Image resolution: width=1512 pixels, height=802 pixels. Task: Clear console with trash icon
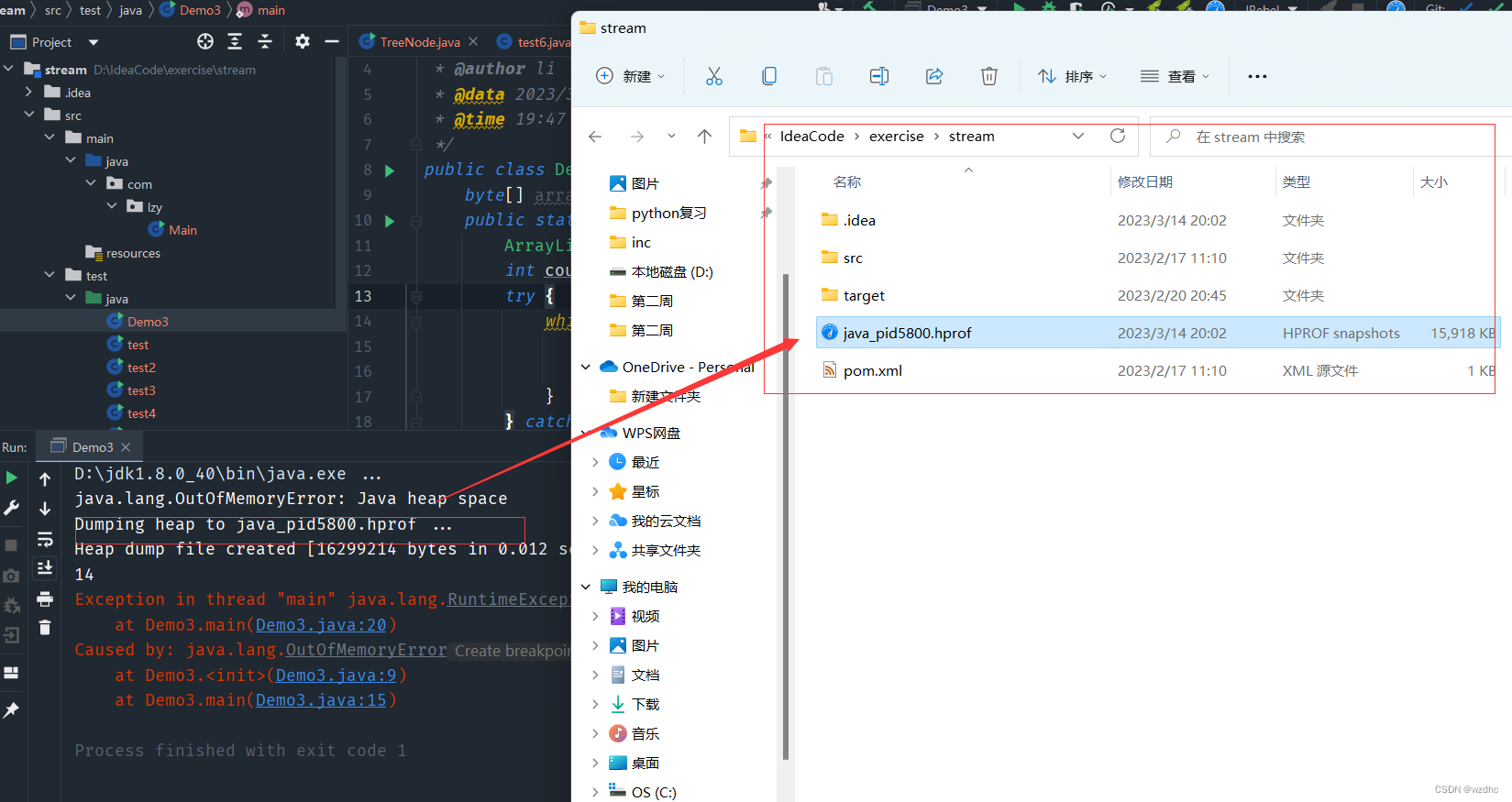(x=45, y=628)
